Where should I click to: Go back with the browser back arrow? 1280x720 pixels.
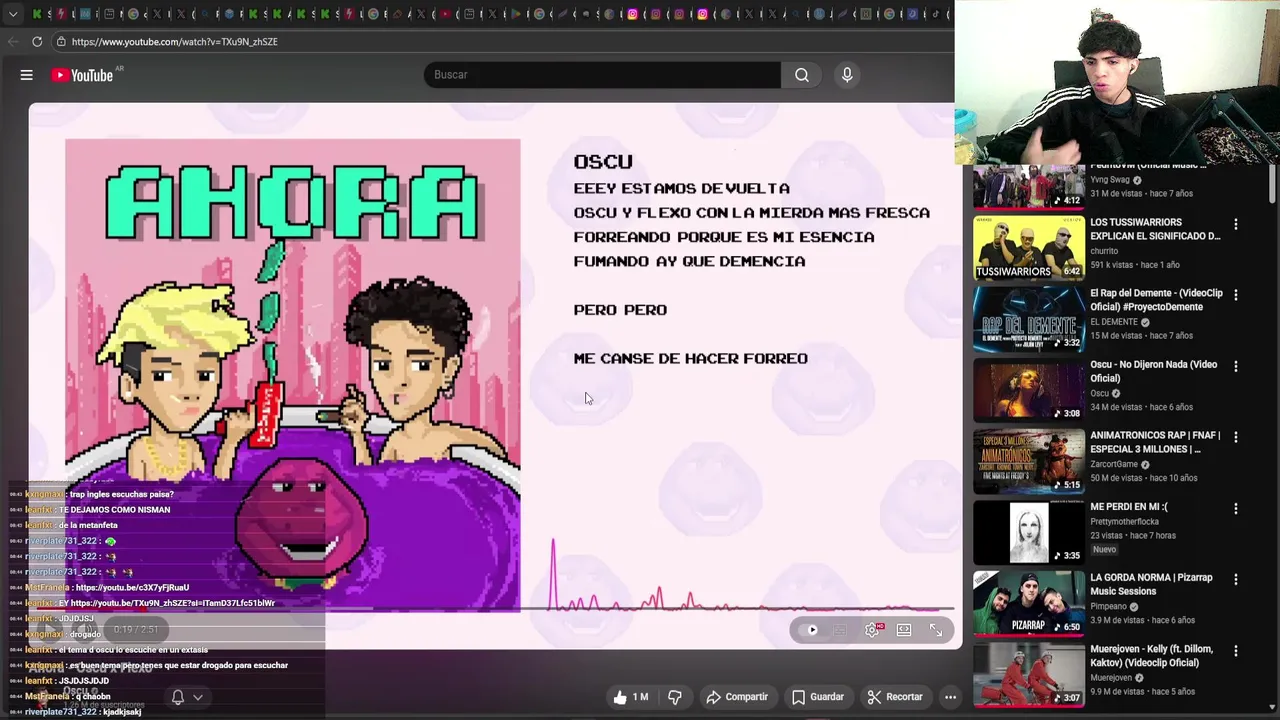[12, 42]
